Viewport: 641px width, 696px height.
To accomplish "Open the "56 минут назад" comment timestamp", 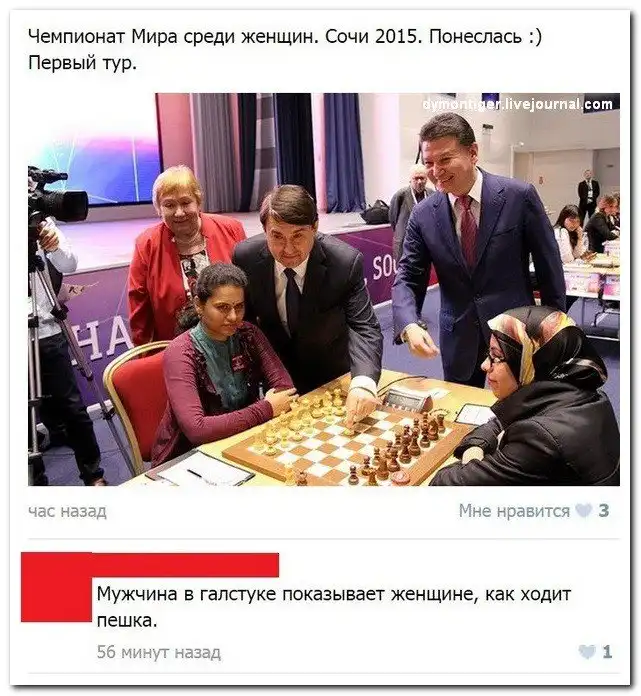I will (158, 652).
